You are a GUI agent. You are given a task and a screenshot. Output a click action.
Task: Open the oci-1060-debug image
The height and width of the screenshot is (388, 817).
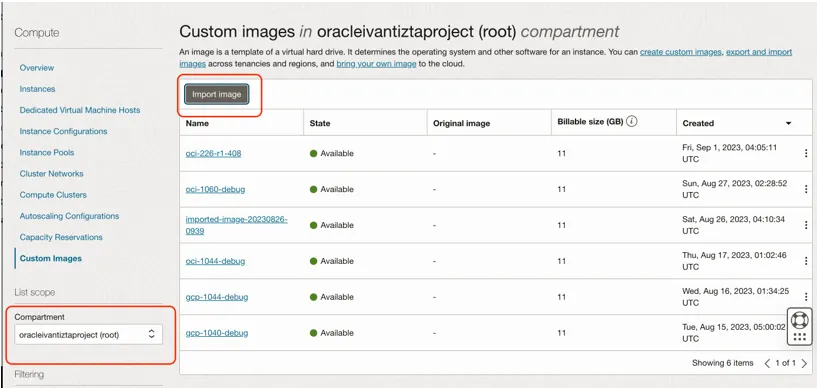tap(215, 189)
